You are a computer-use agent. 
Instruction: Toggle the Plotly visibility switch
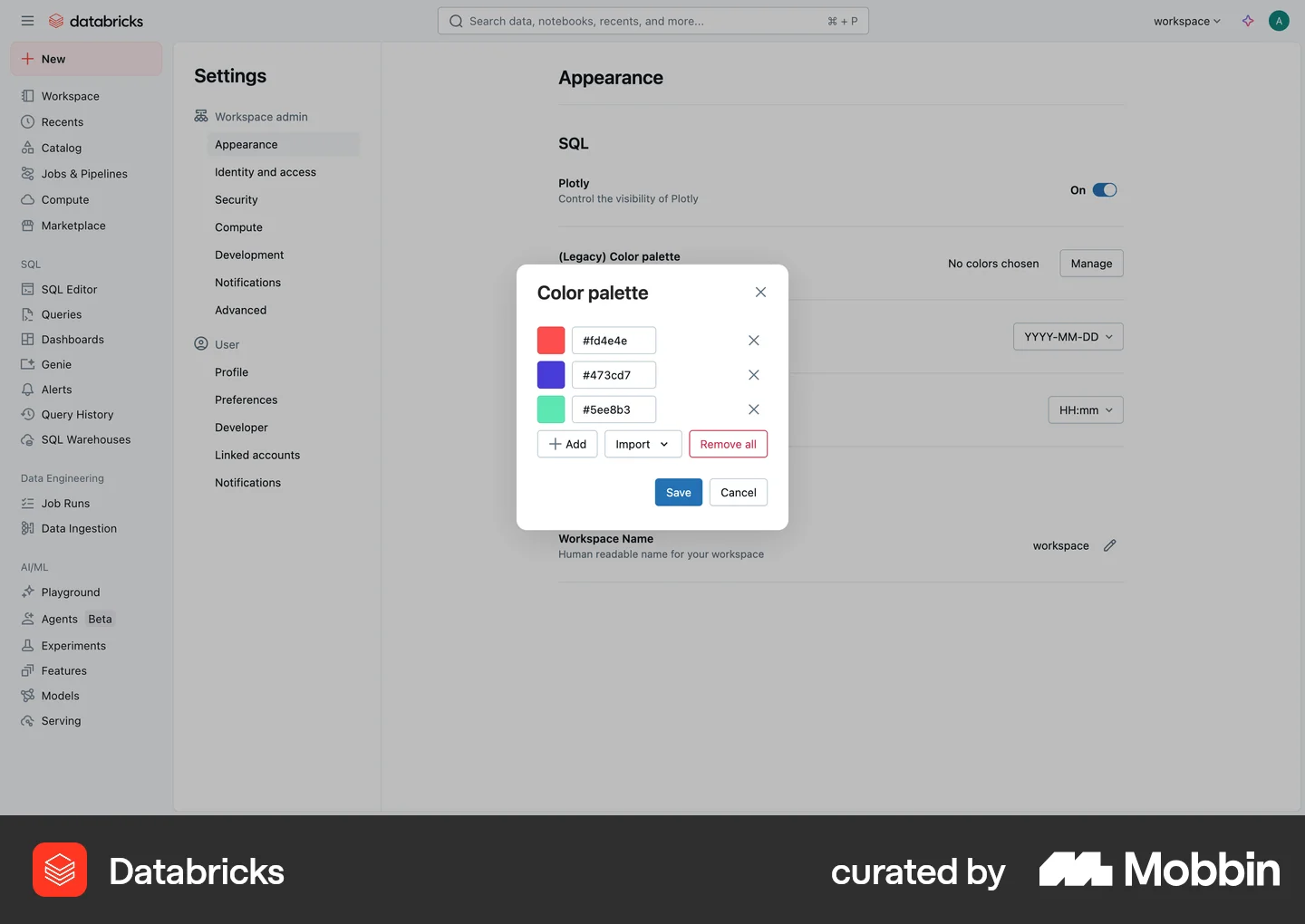click(1104, 190)
